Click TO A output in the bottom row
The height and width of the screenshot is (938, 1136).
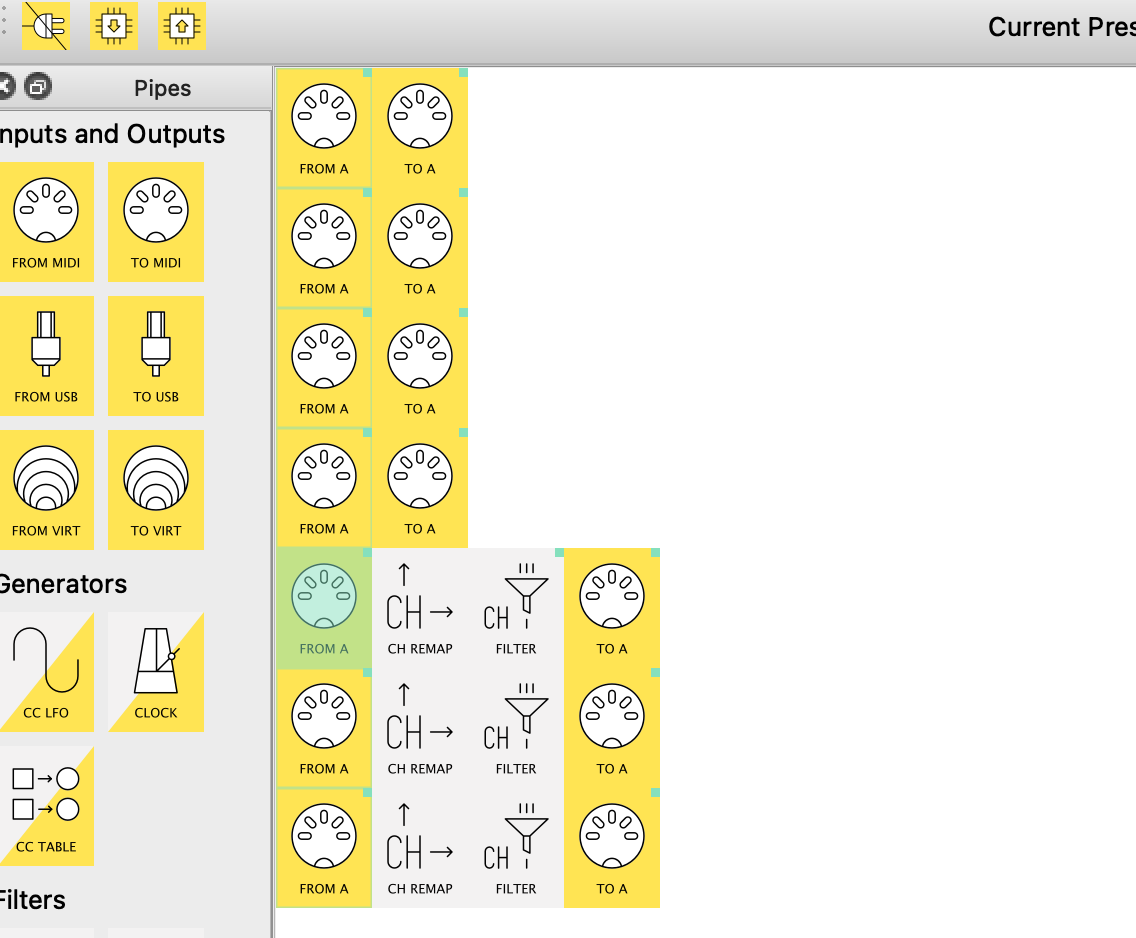click(x=612, y=848)
